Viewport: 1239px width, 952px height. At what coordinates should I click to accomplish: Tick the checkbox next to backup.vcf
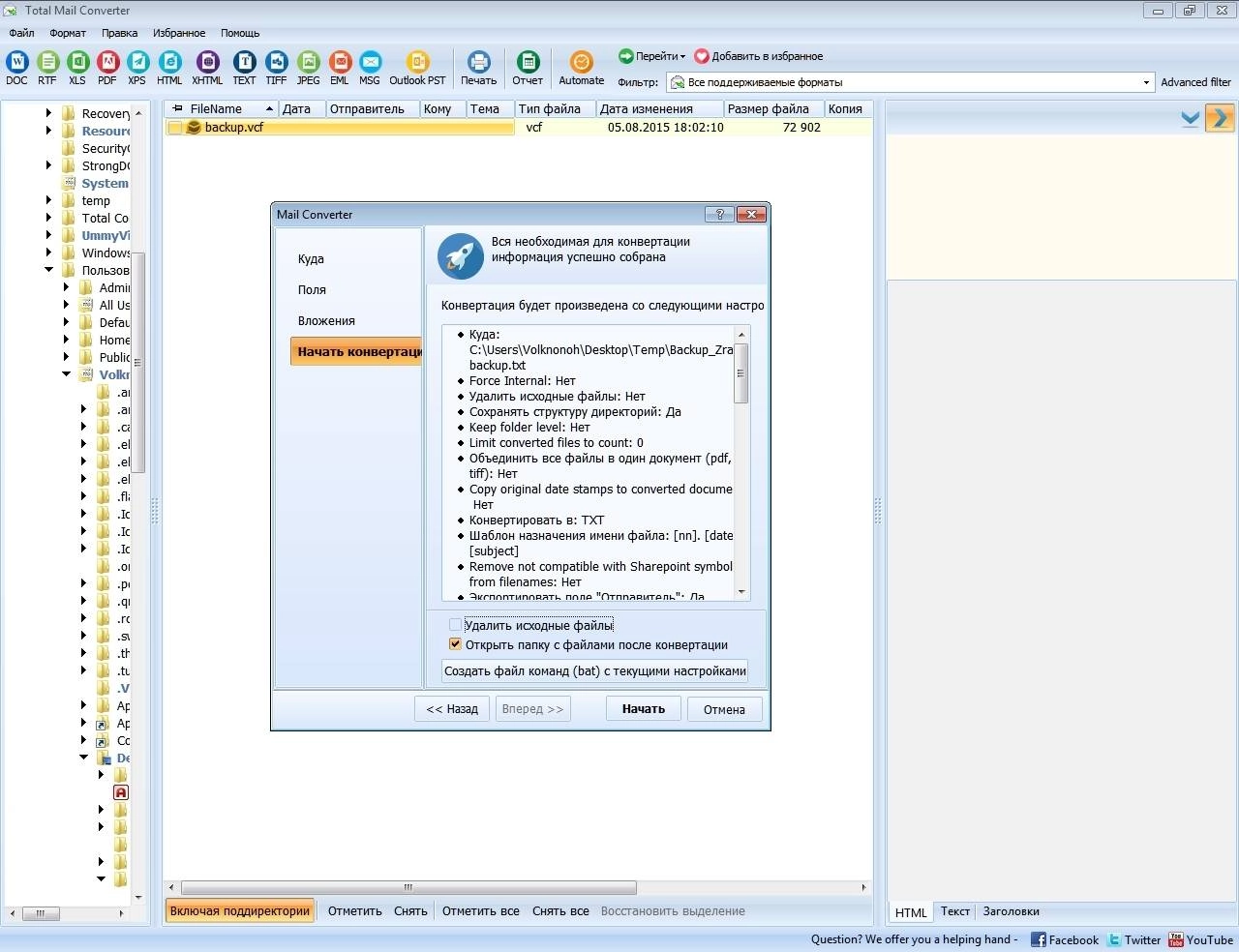coord(175,128)
